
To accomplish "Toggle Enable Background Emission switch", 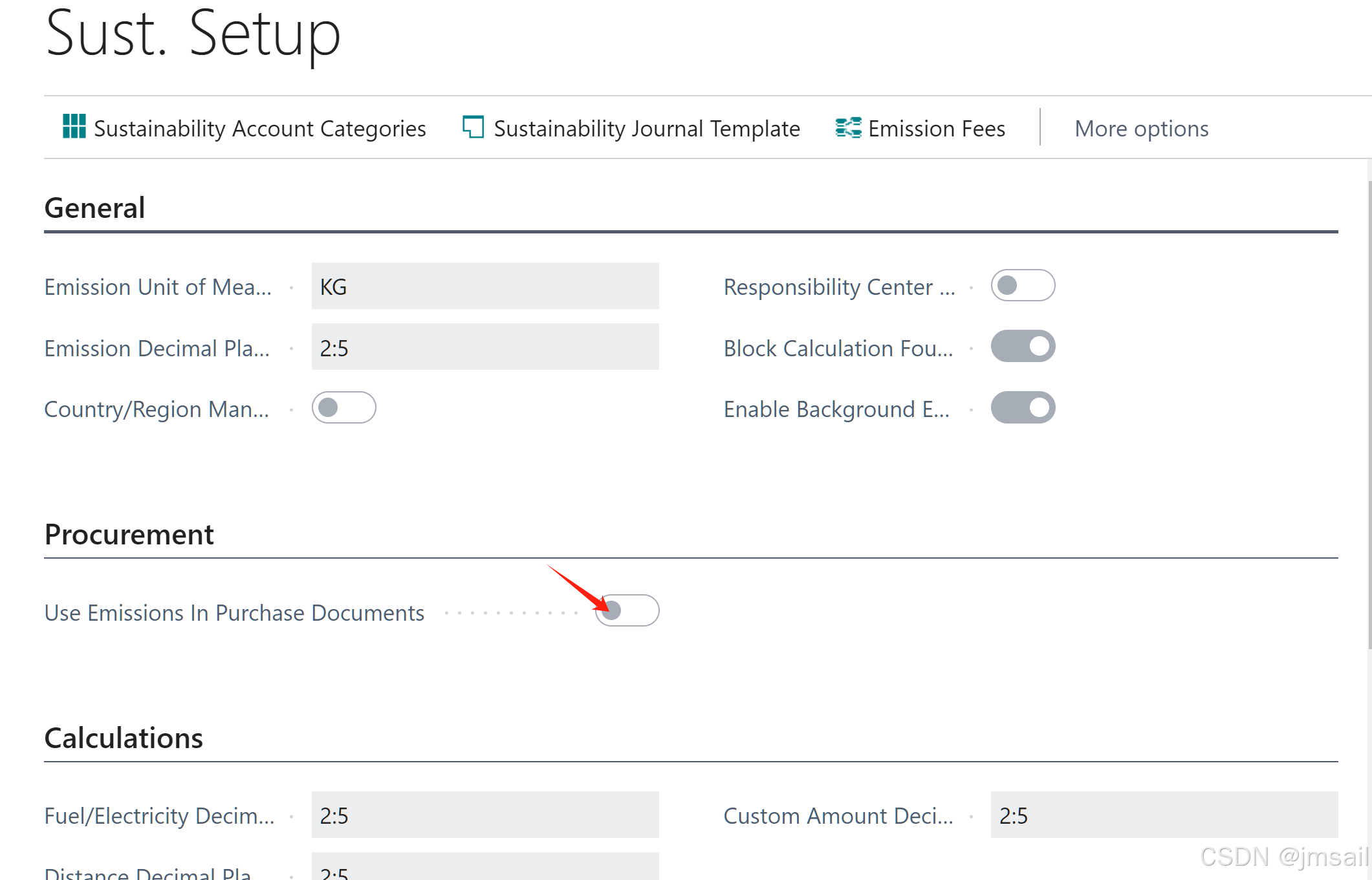I will pos(1023,407).
